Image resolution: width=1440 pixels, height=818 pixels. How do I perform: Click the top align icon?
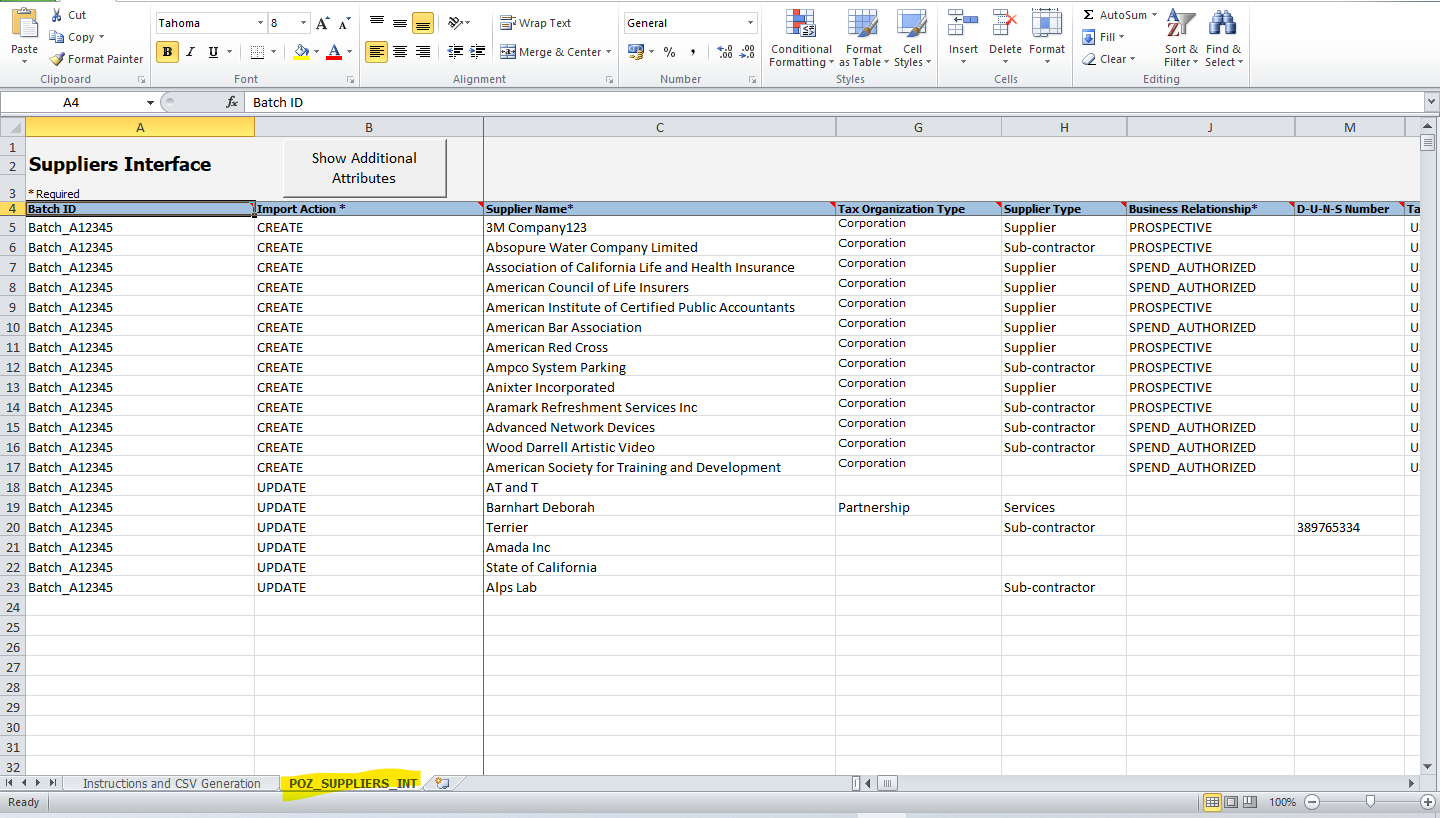(x=377, y=23)
